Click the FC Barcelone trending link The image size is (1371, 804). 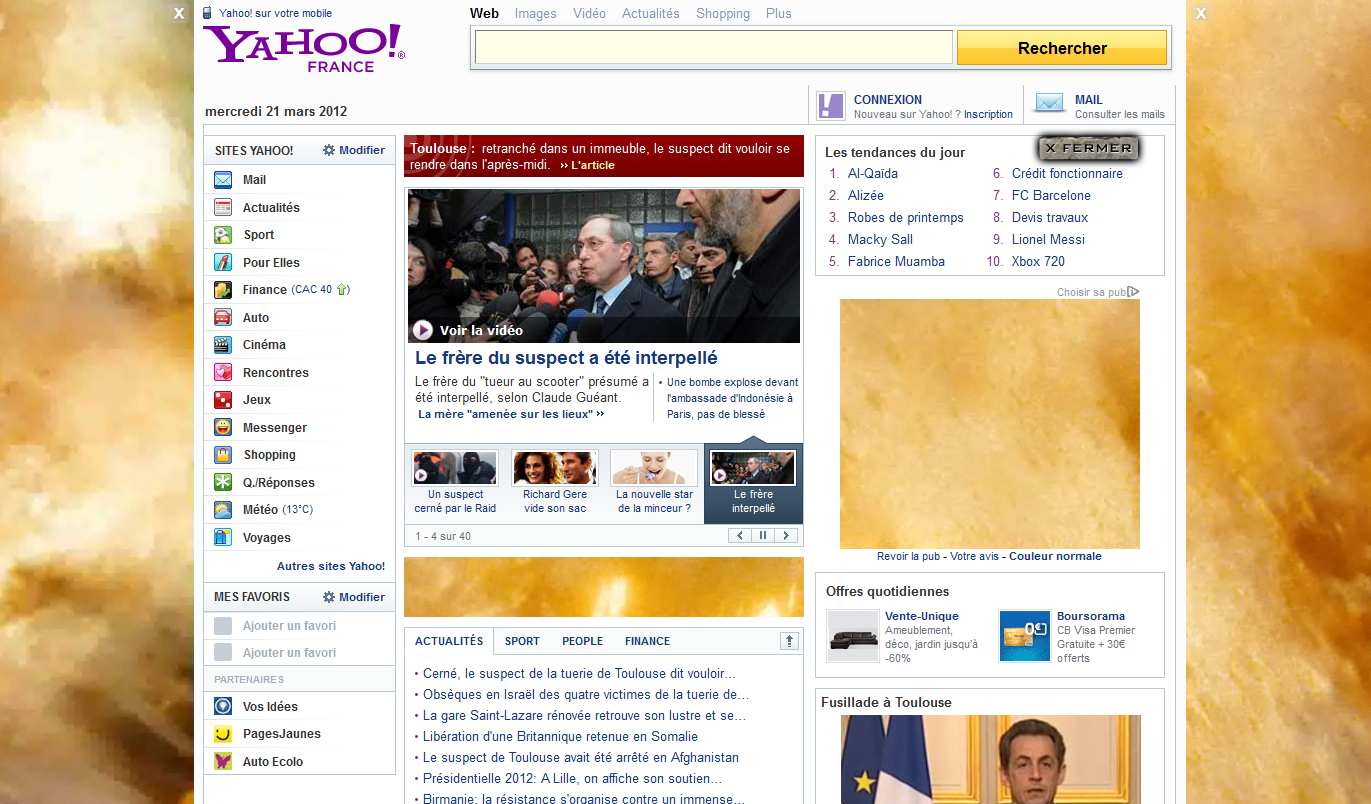click(x=1051, y=195)
